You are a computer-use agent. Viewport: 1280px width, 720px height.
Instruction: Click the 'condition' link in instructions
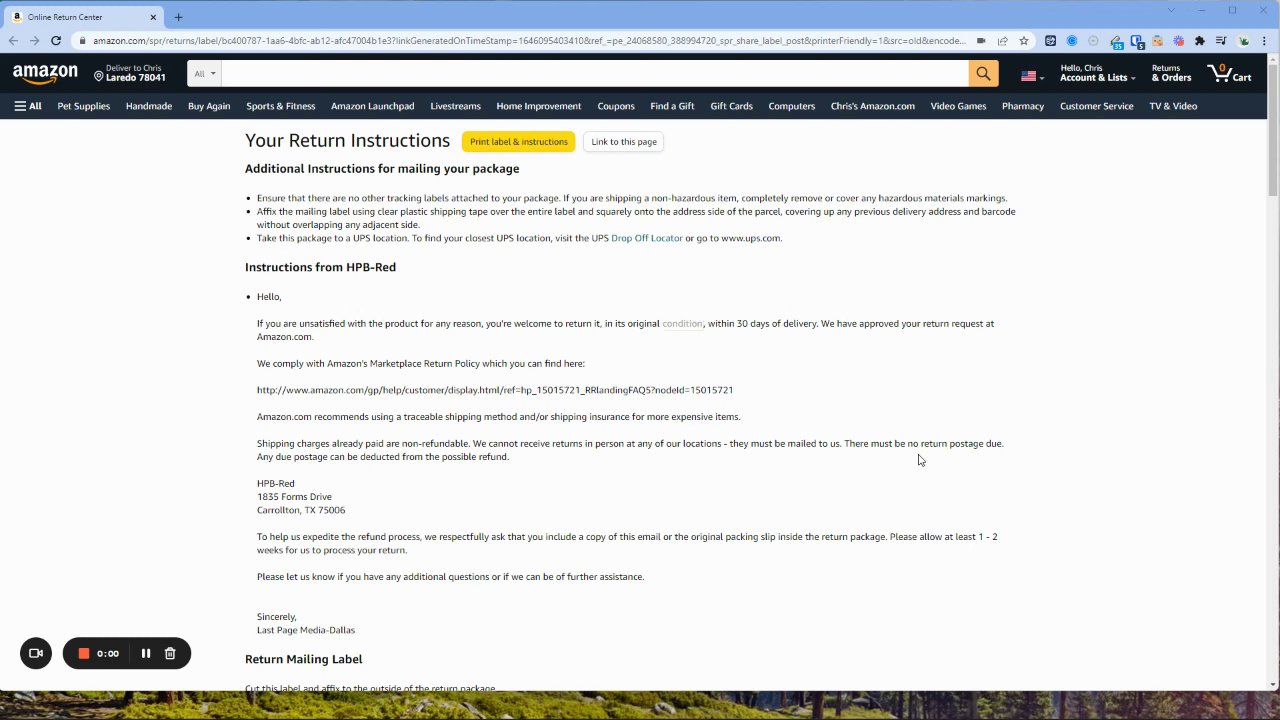pos(682,324)
